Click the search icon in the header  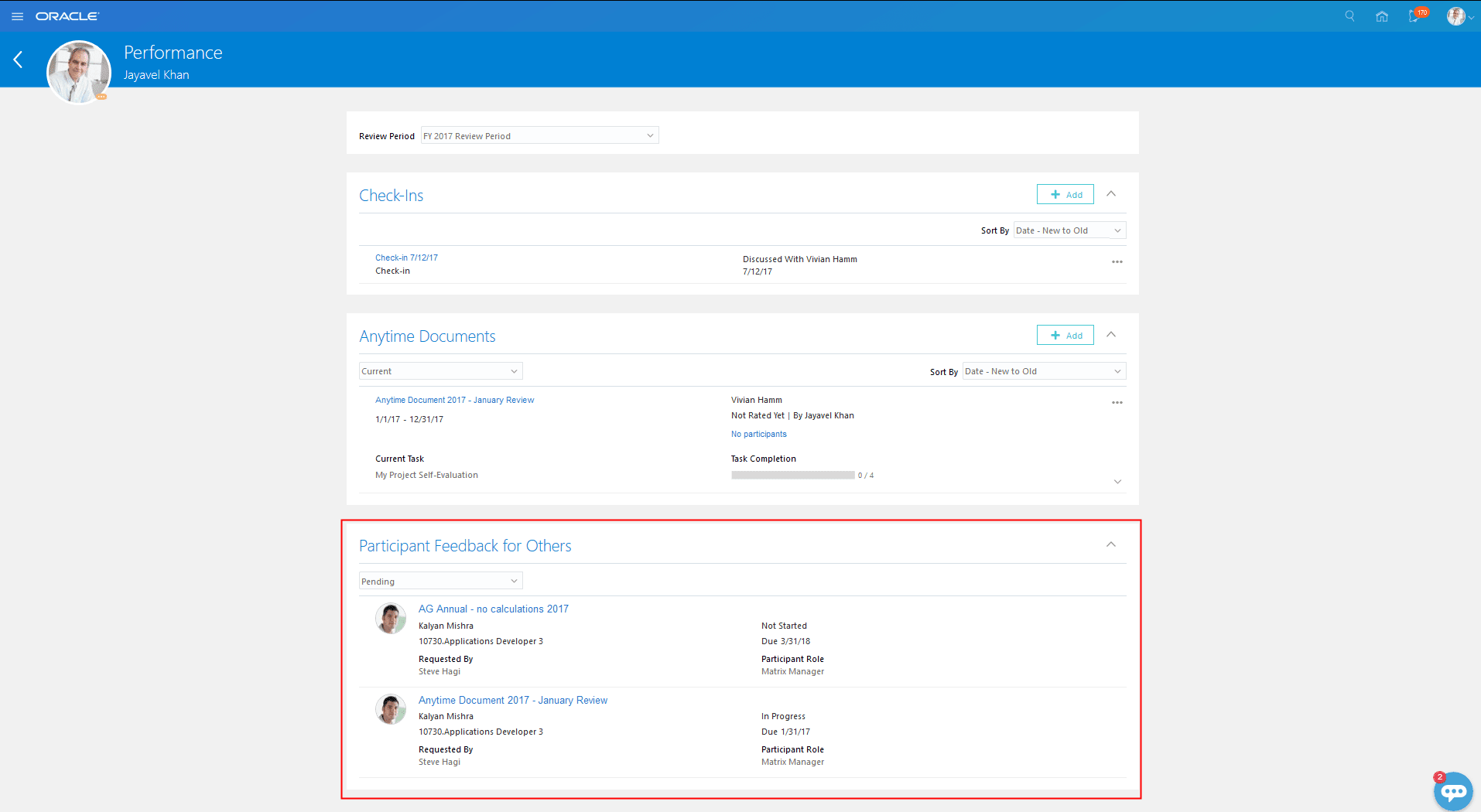[1349, 15]
